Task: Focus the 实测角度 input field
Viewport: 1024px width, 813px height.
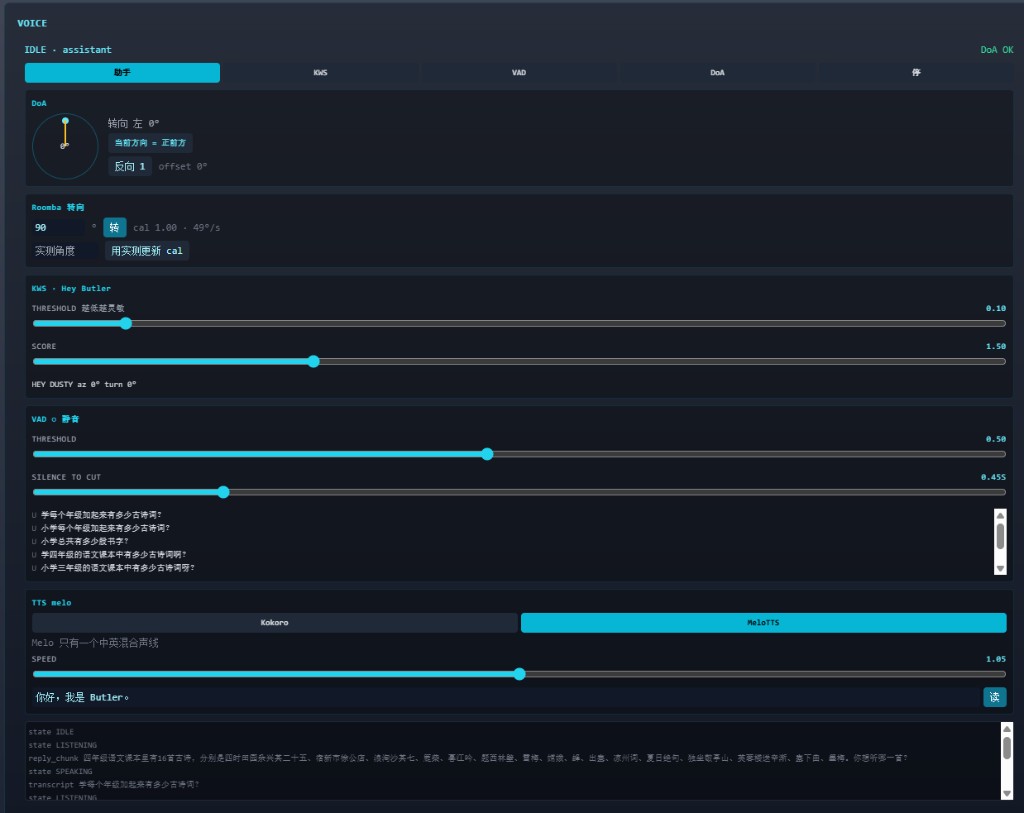Action: click(65, 251)
